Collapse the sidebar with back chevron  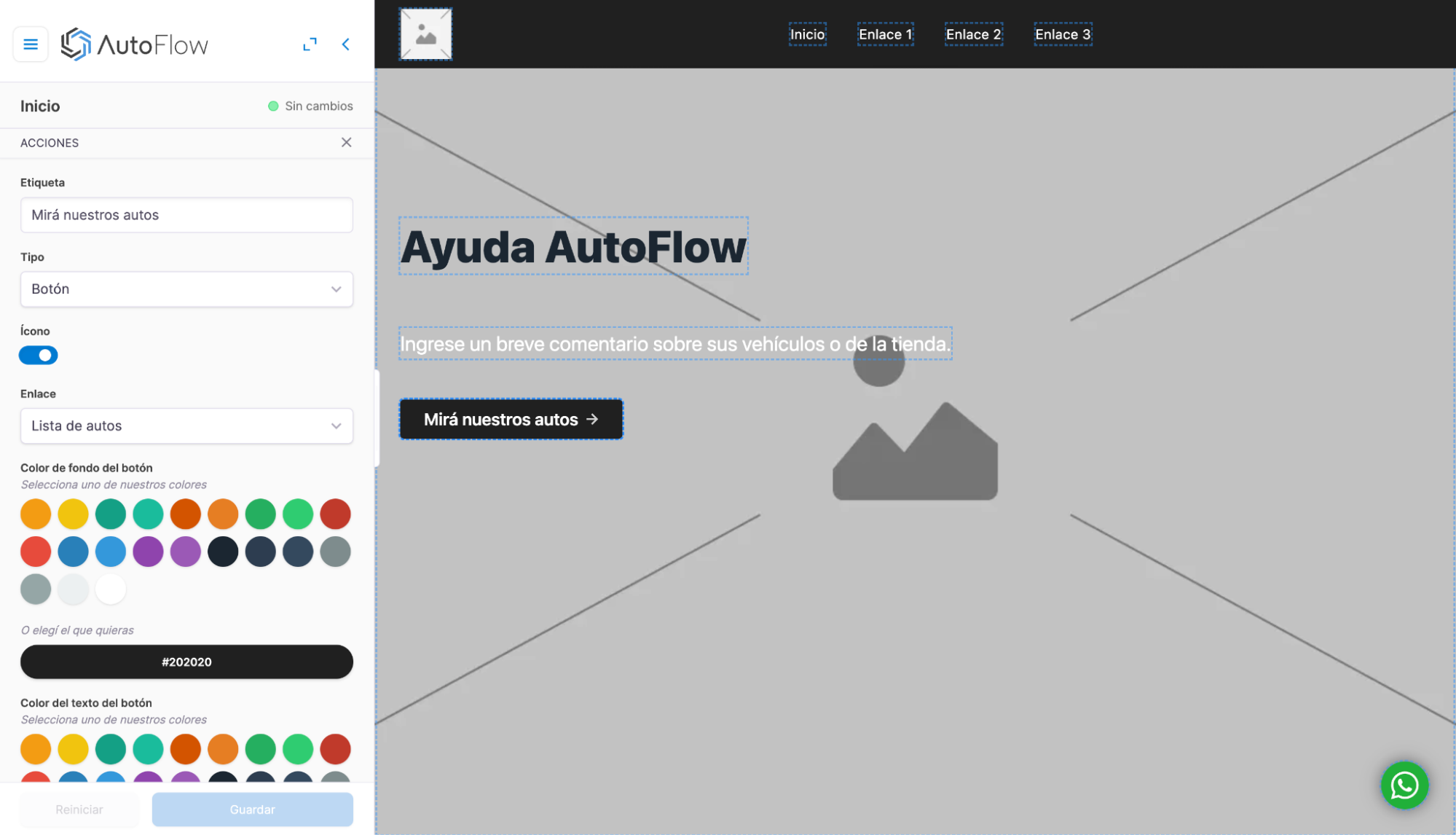(x=346, y=44)
